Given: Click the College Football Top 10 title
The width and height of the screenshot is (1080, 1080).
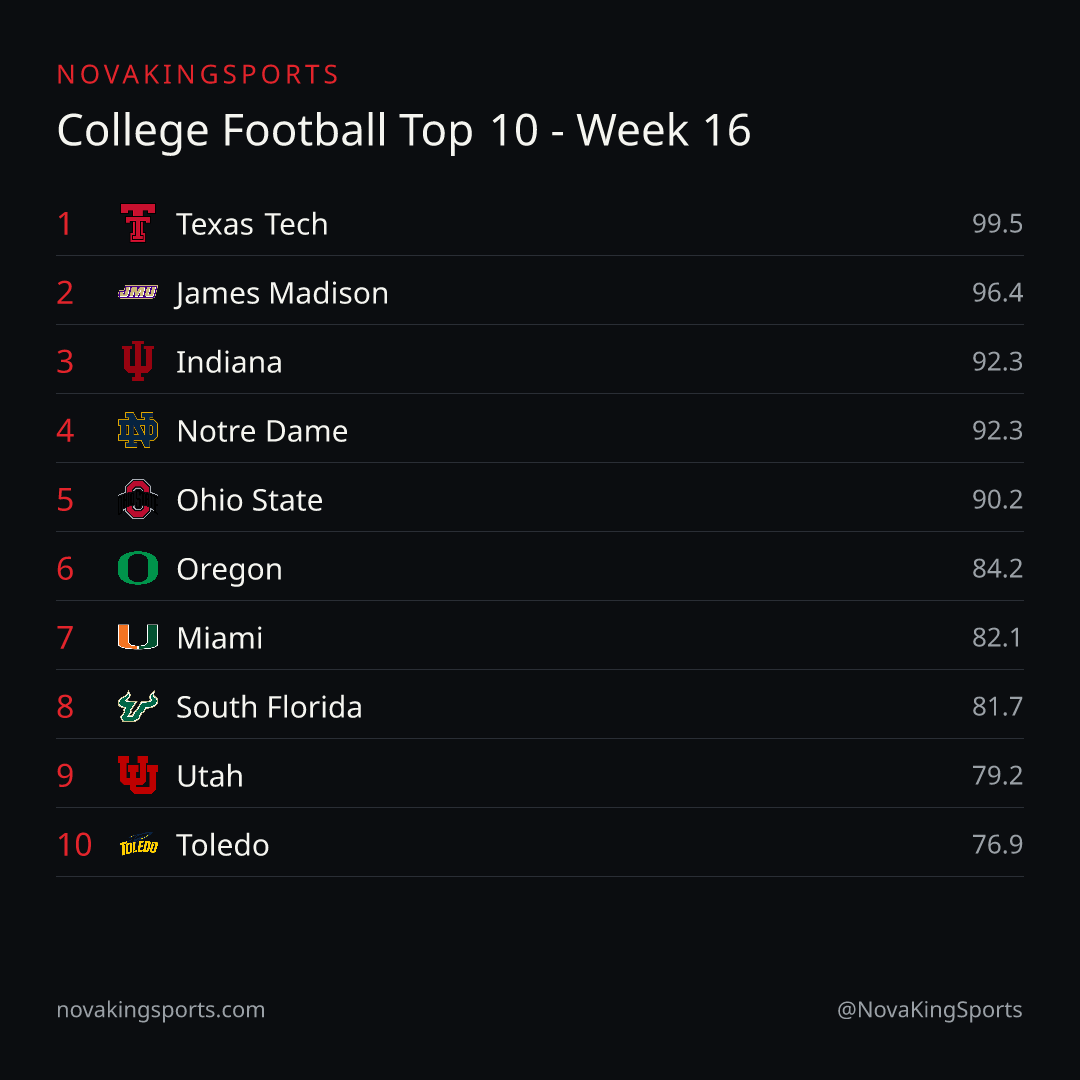Looking at the screenshot, I should click(x=404, y=131).
